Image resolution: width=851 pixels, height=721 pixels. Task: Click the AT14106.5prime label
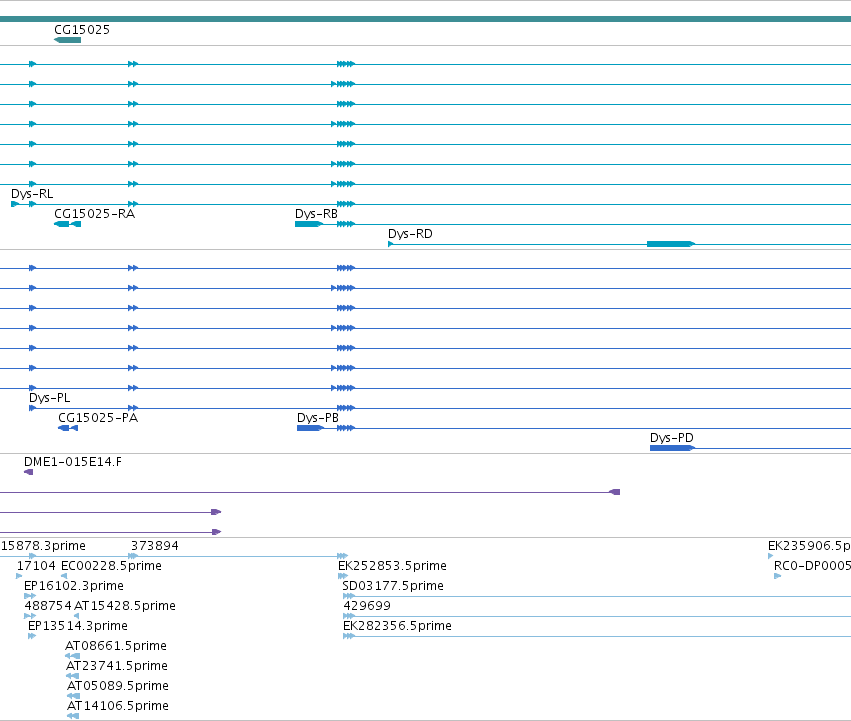118,706
